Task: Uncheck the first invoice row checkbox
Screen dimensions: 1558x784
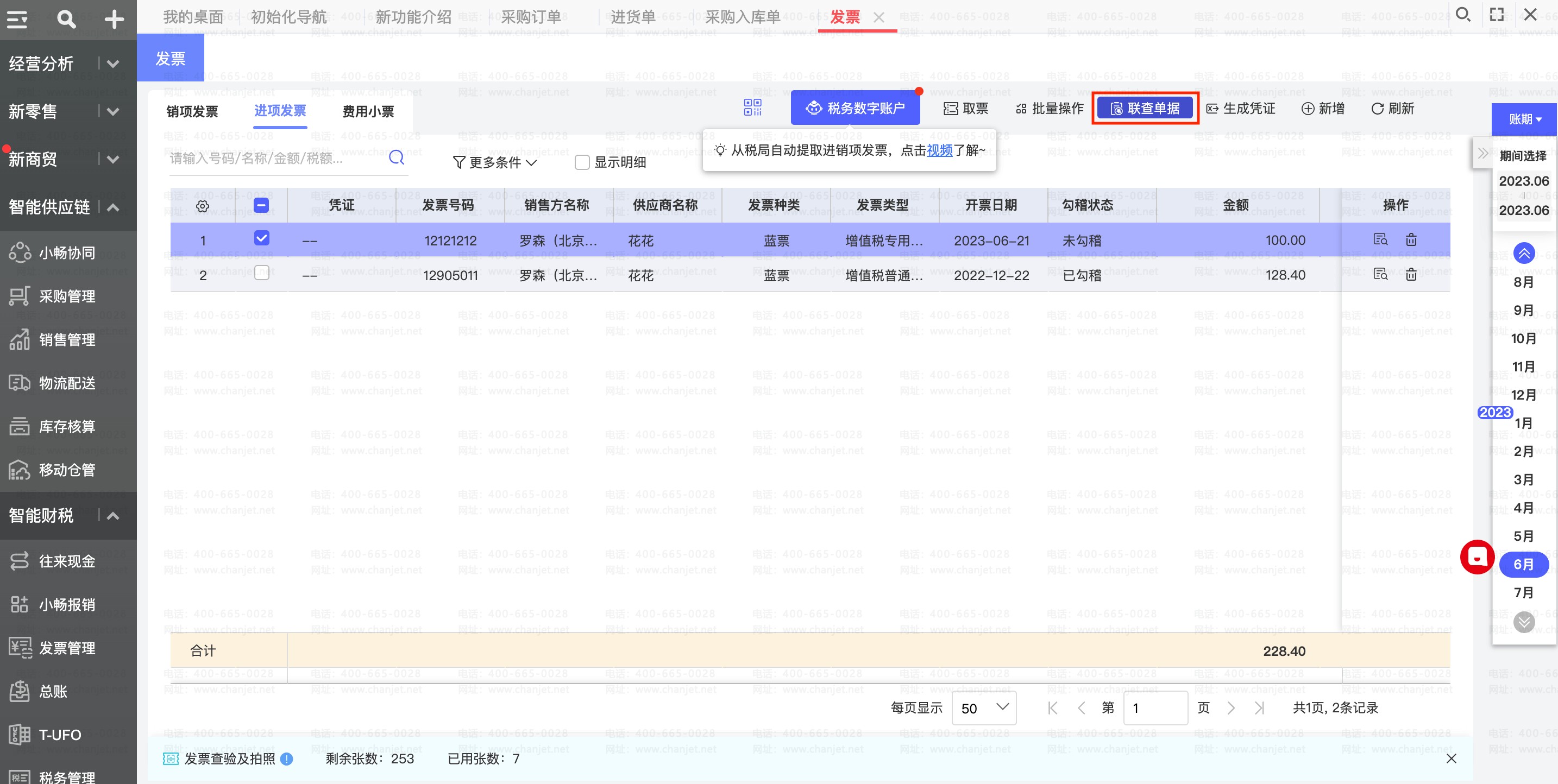Action: click(x=261, y=238)
